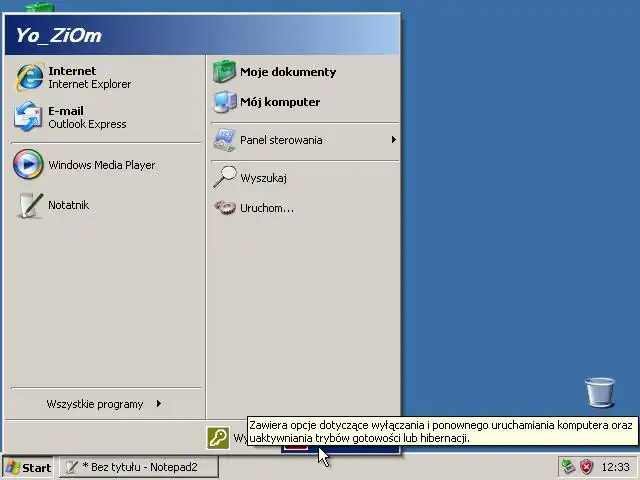
Task: Open the Moje dokumenty folder
Action: pyautogui.click(x=304, y=72)
